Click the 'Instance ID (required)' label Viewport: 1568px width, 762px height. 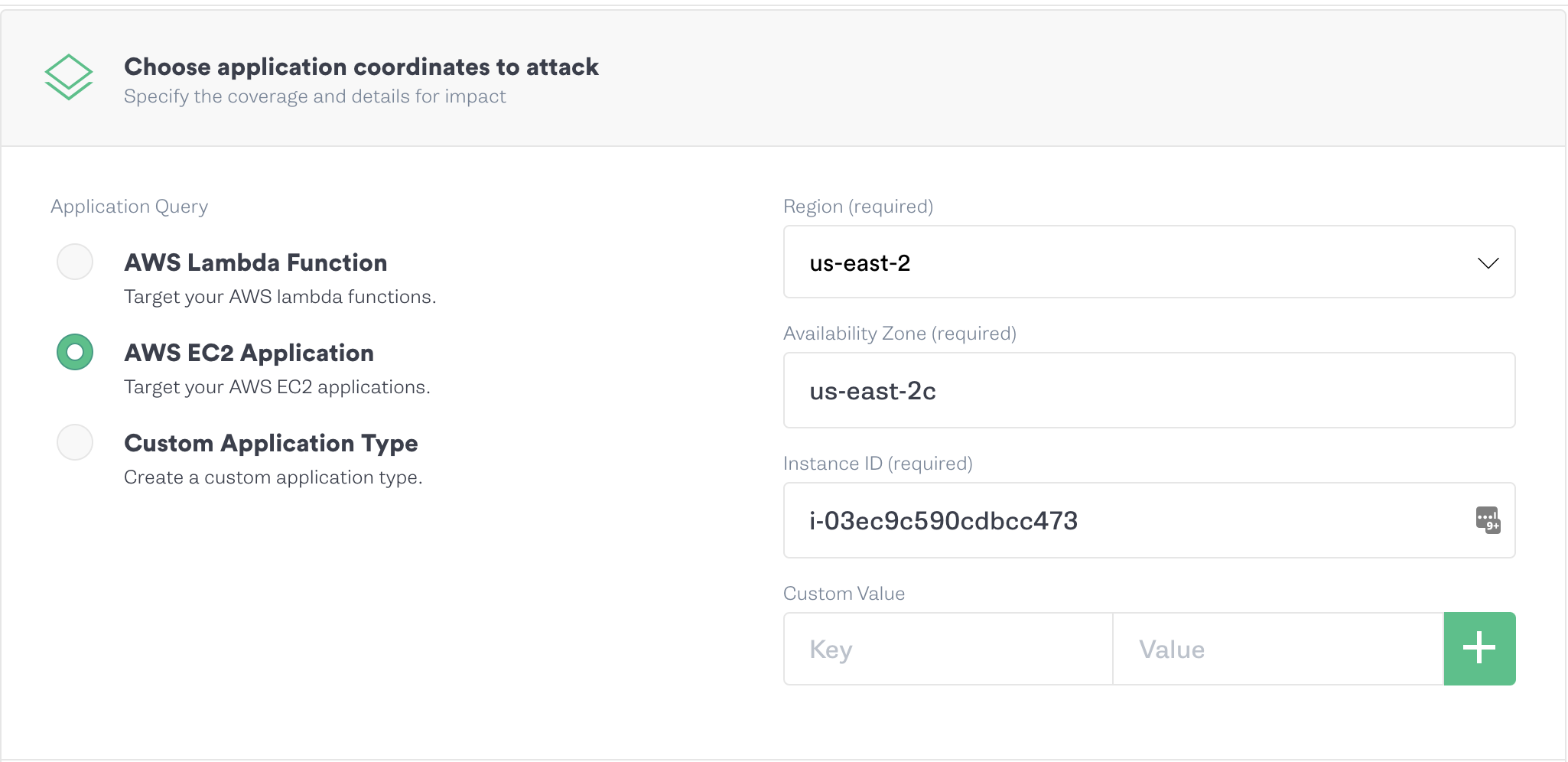coord(878,464)
